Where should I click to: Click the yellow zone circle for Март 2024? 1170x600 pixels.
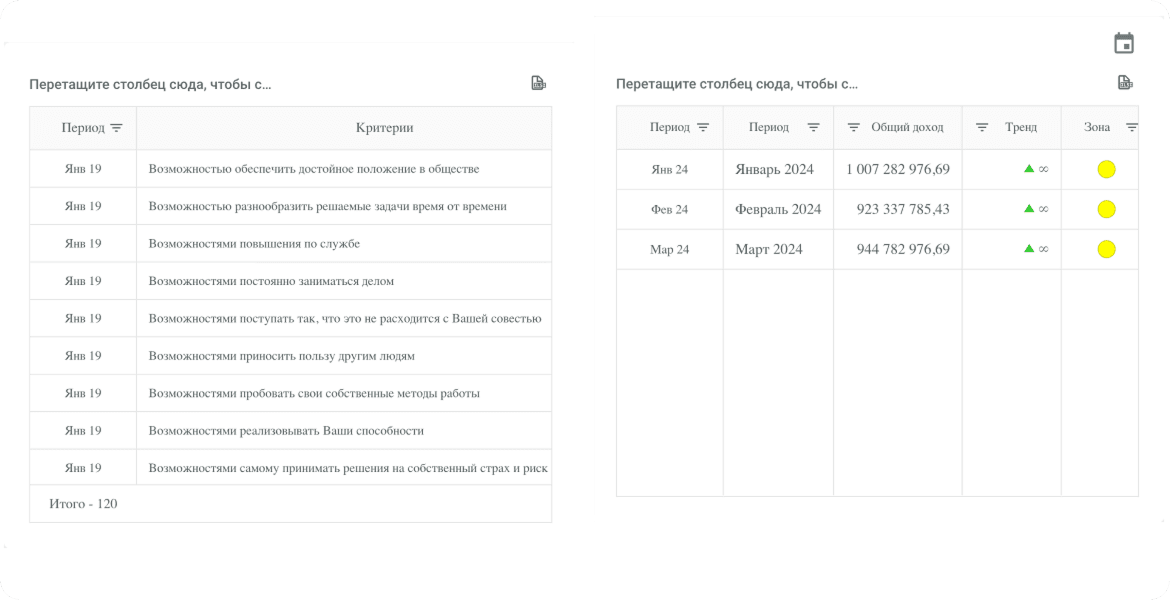pyautogui.click(x=1107, y=249)
